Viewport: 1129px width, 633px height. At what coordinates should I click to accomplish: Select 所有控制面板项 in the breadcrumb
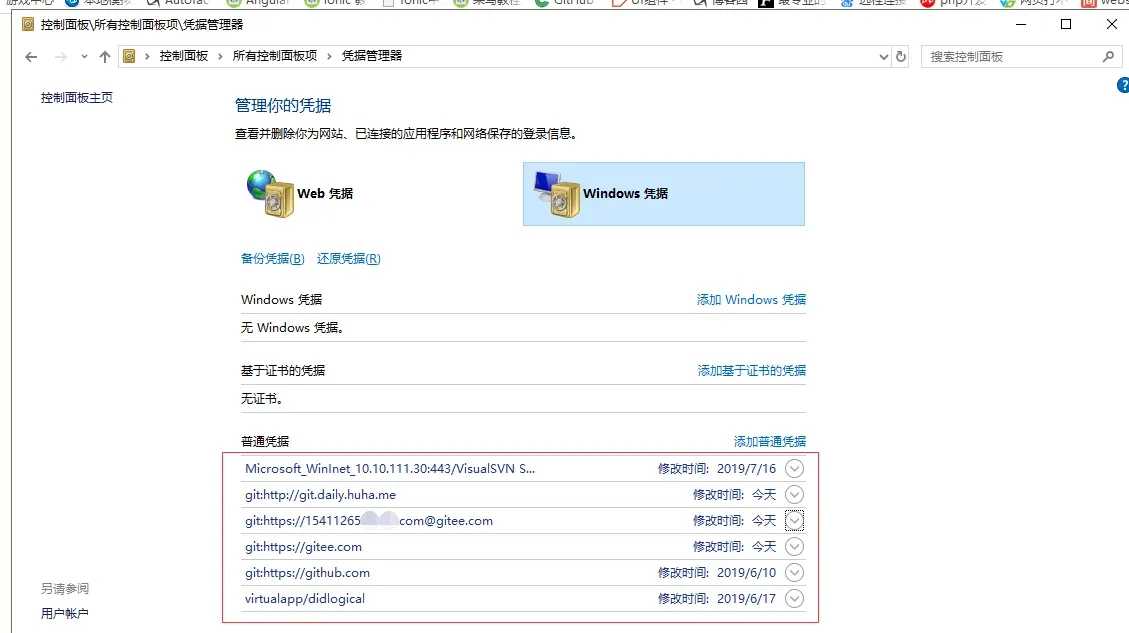click(x=274, y=55)
